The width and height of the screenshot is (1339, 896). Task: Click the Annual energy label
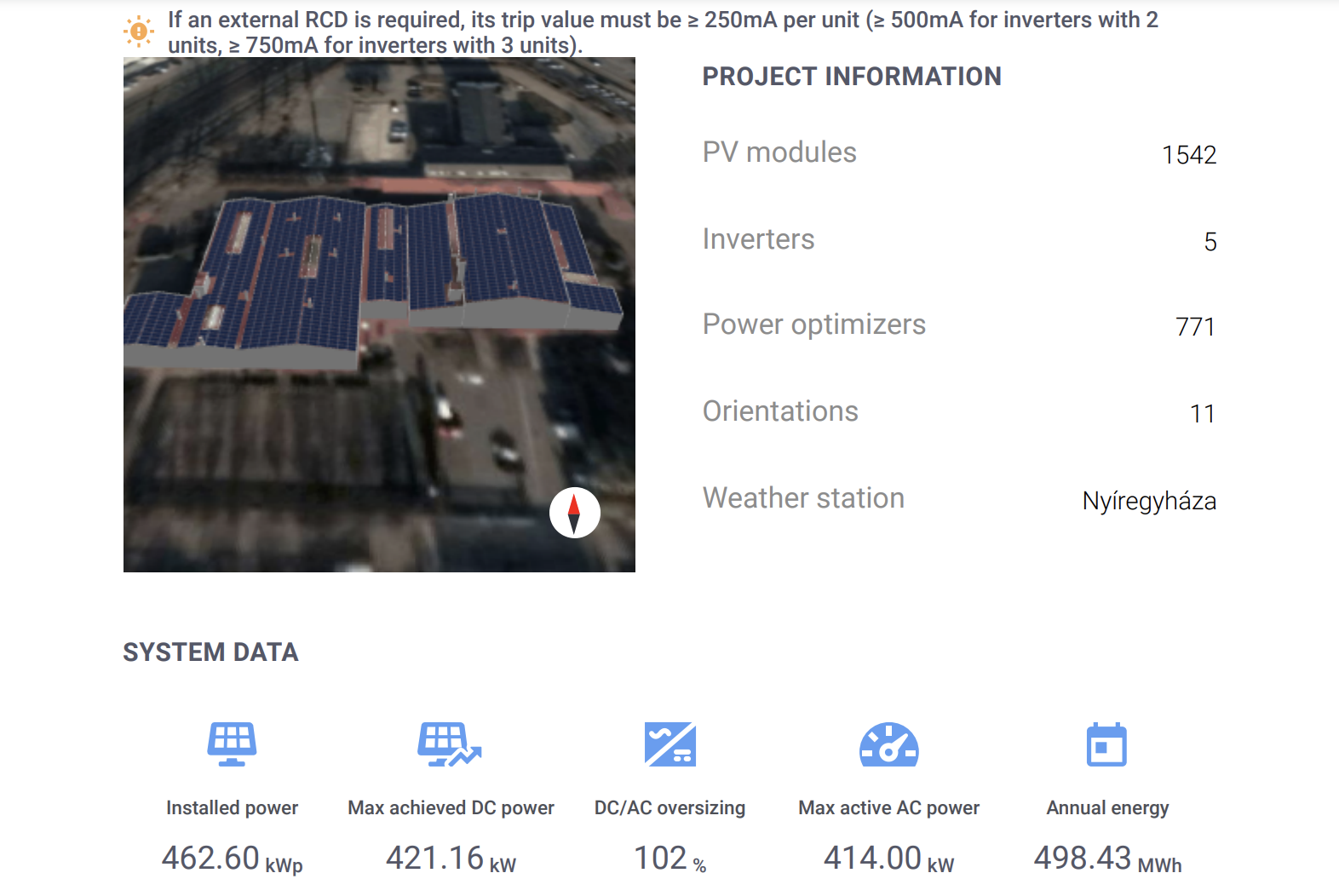coord(1107,808)
